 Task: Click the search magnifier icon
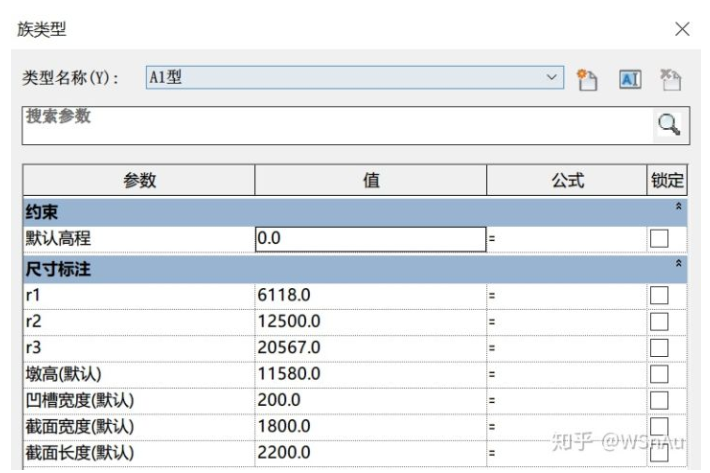(667, 125)
